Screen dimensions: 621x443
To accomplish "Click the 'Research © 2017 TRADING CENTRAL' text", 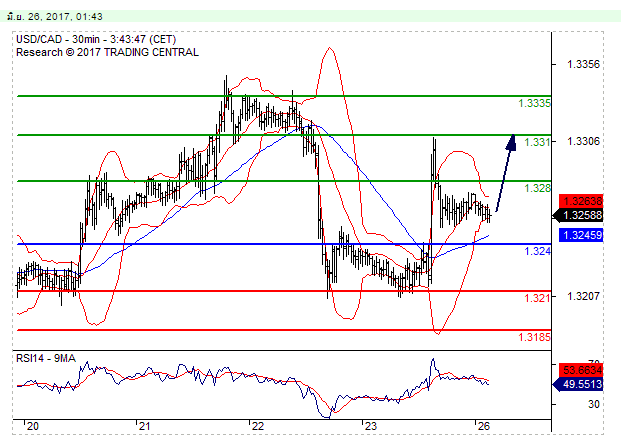I will 107,52.
